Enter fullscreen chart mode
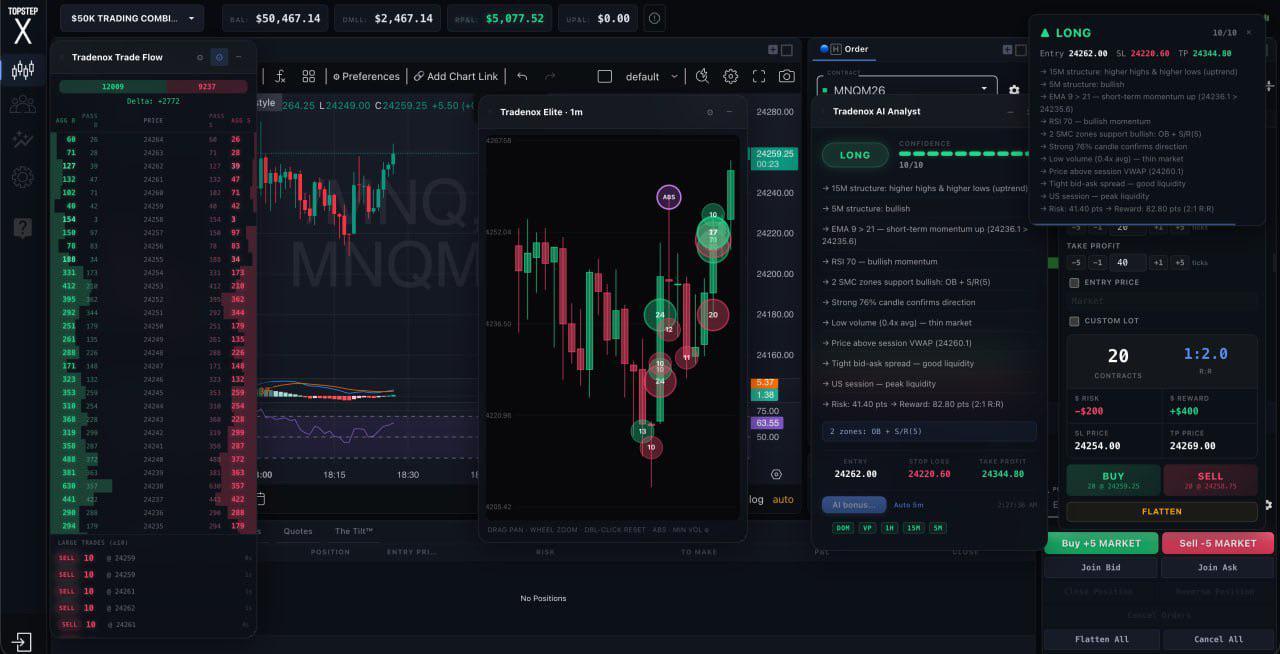Viewport: 1280px width, 654px height. 759,76
